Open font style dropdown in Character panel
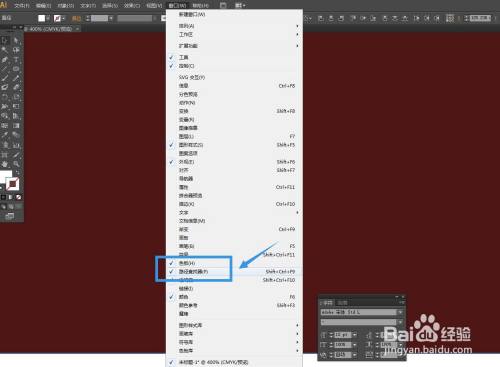 (x=400, y=322)
